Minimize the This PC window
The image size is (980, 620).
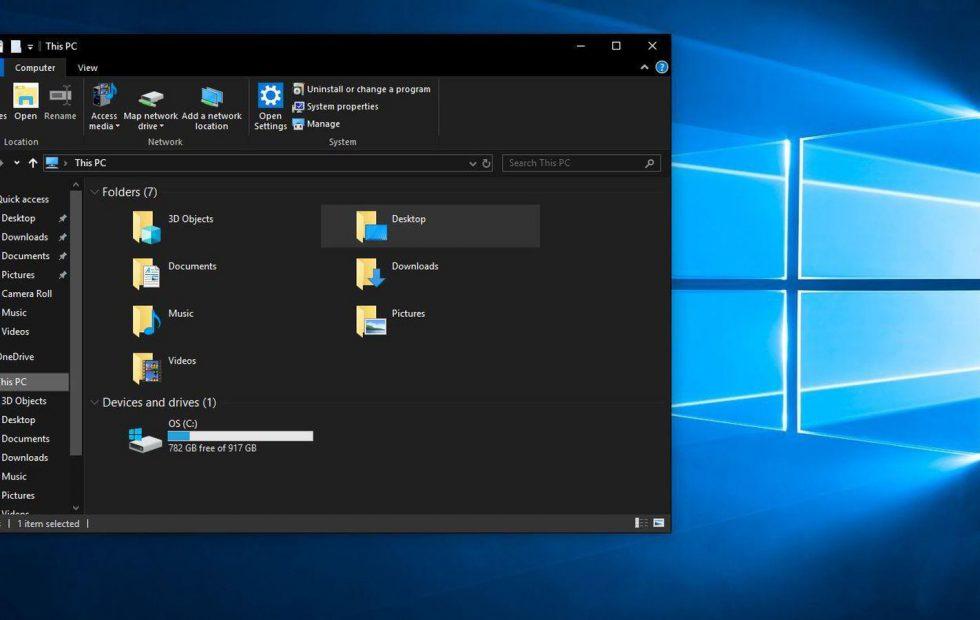[x=581, y=46]
